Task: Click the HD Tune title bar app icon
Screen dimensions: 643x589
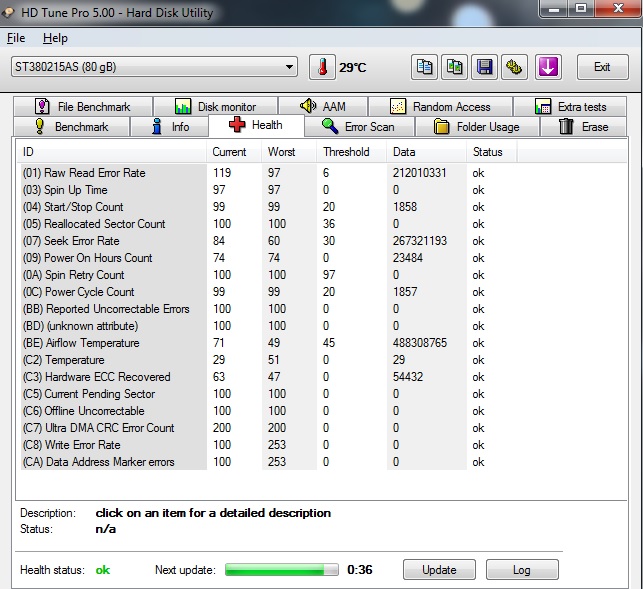Action: tap(8, 12)
